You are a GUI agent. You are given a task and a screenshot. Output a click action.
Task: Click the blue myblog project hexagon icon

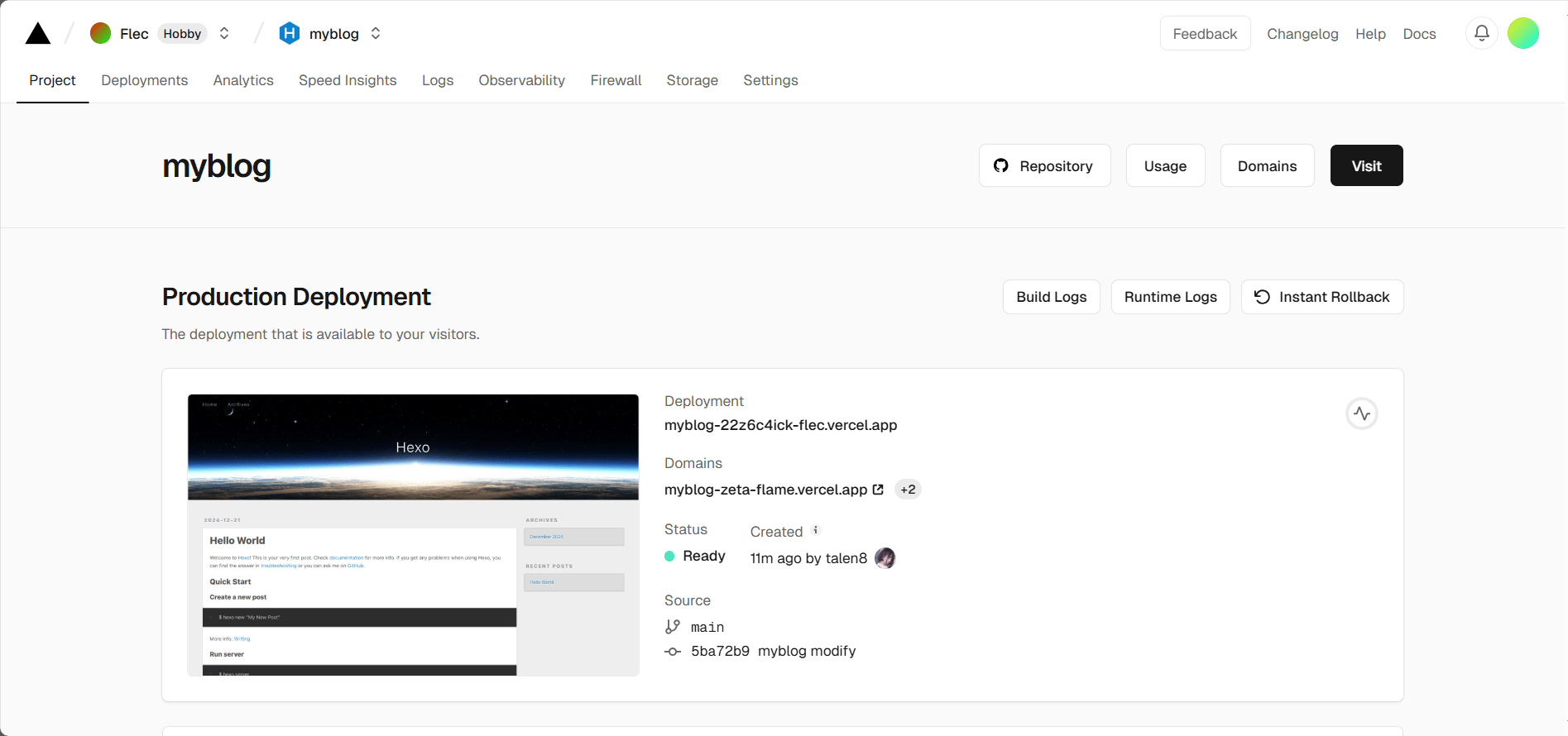[289, 33]
